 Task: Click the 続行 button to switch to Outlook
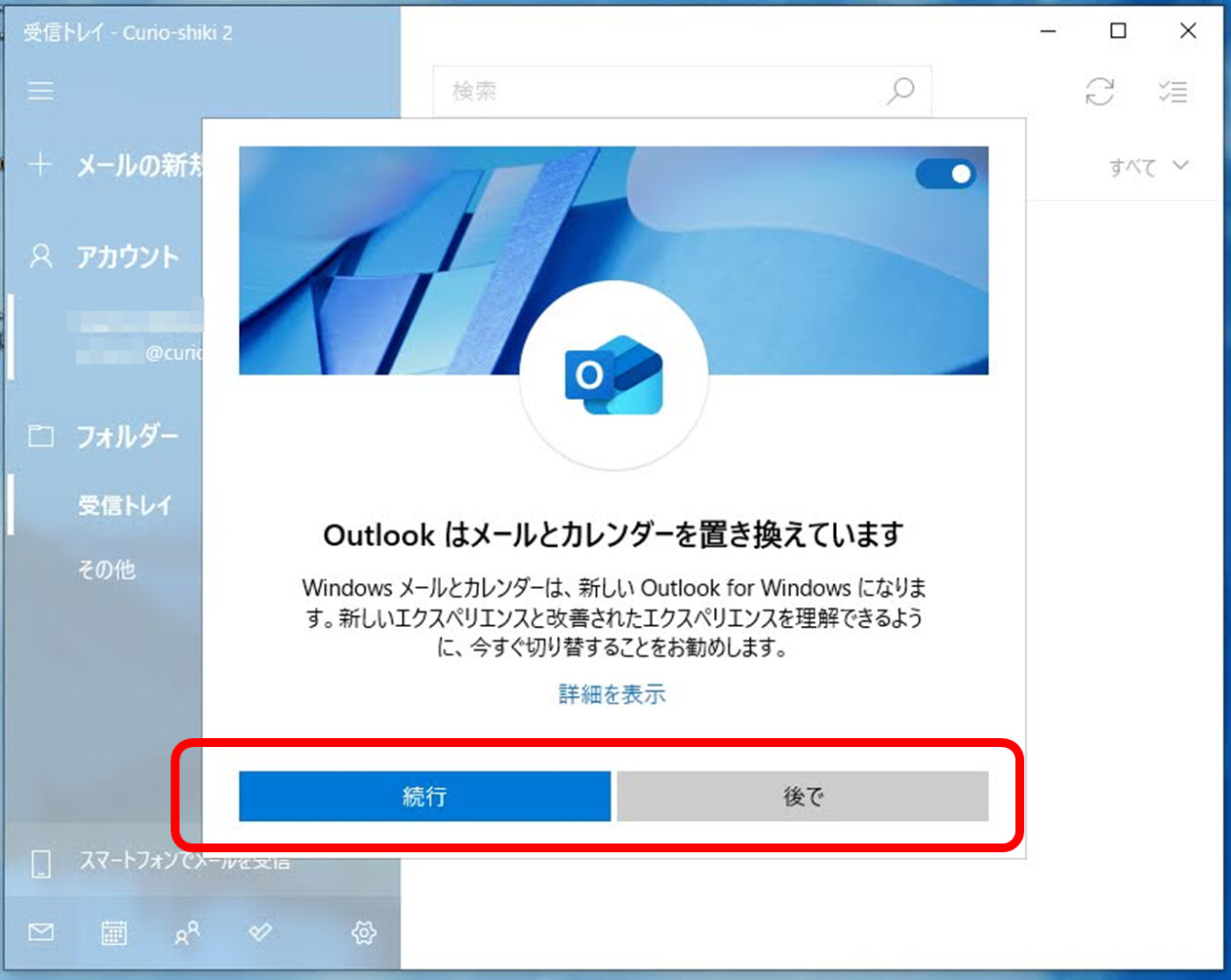(424, 796)
